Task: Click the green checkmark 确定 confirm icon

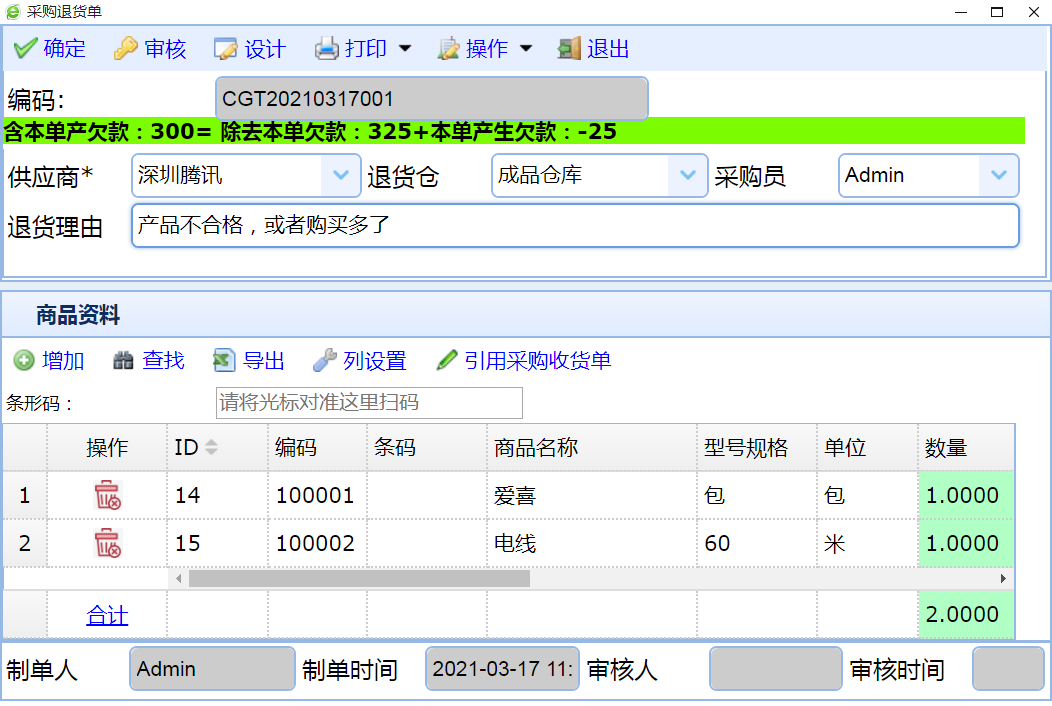Action: click(x=26, y=49)
